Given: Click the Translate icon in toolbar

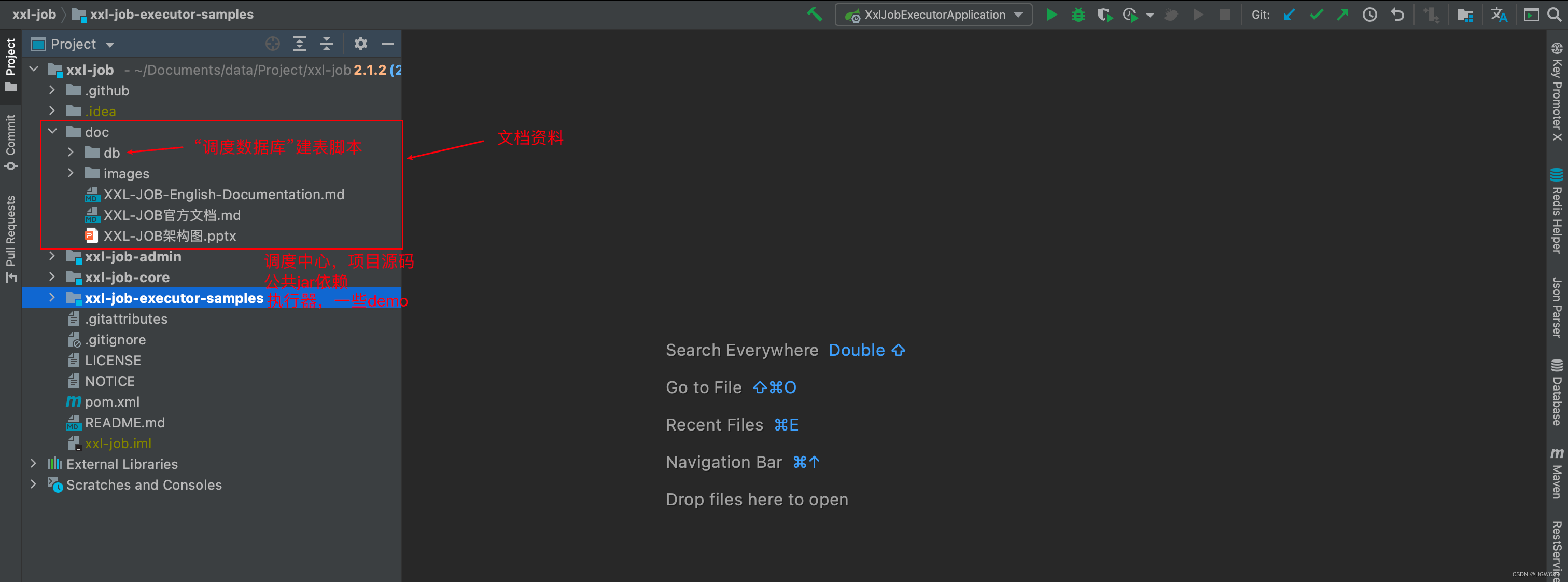Looking at the screenshot, I should tap(1499, 15).
